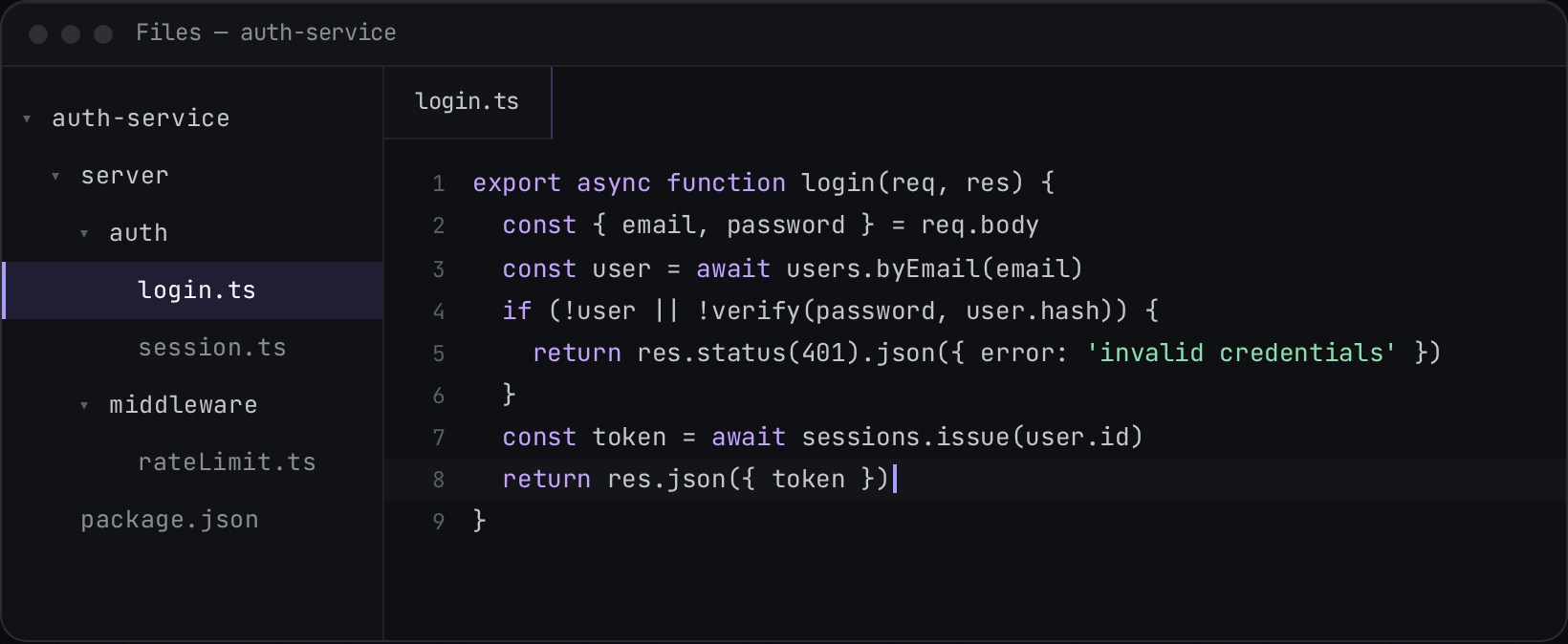Click line number 1 in the gutter
The width and height of the screenshot is (1568, 644).
click(438, 183)
